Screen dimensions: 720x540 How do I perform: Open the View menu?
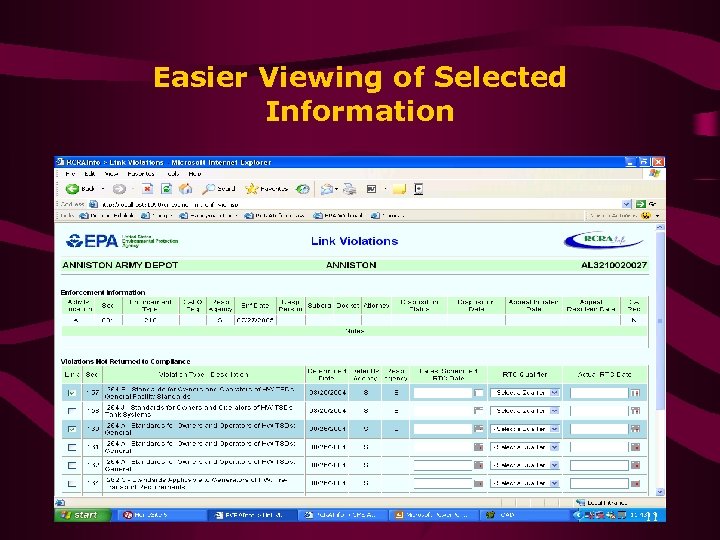coord(111,174)
